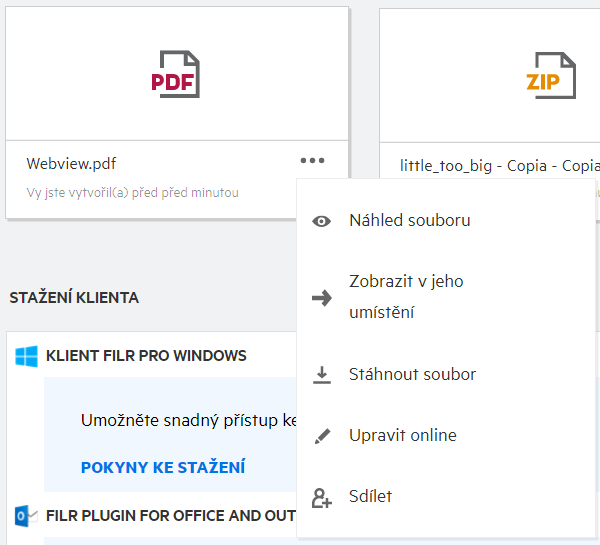Click the download file icon
Image resolution: width=600 pixels, height=545 pixels.
[x=321, y=375]
